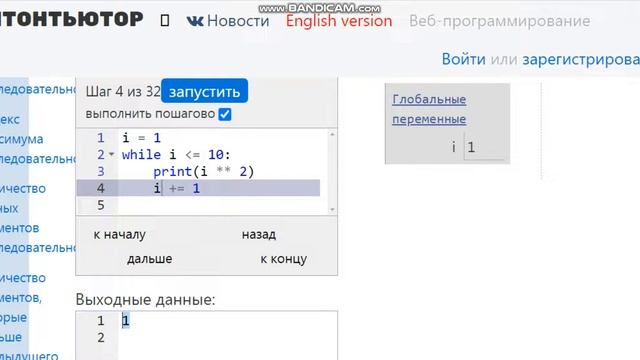640x360 pixels.
Task: Open Глобальные переменные link
Action: coord(429,109)
